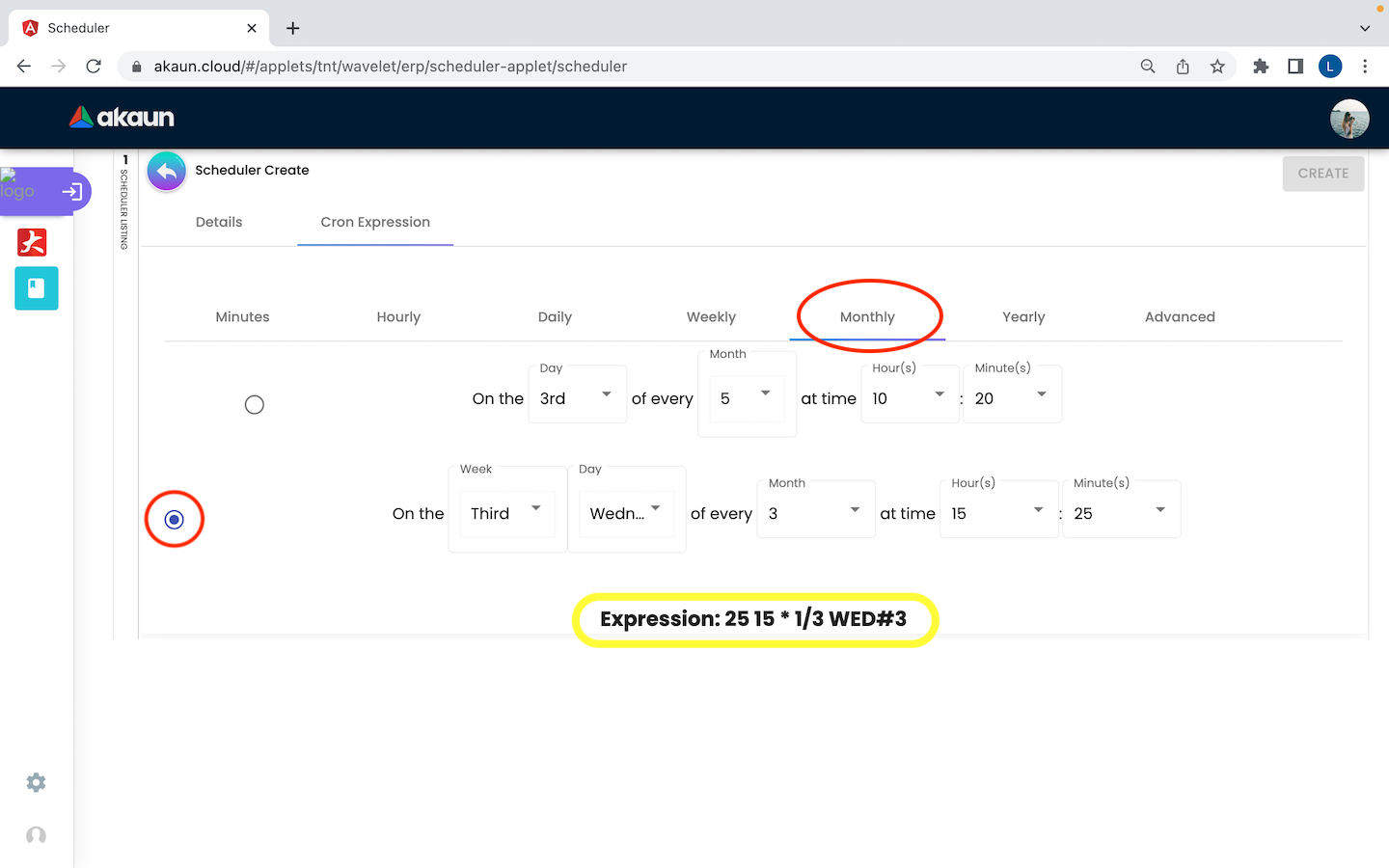This screenshot has width=1389, height=868.
Task: Select the day-of-month radio button
Action: click(255, 405)
